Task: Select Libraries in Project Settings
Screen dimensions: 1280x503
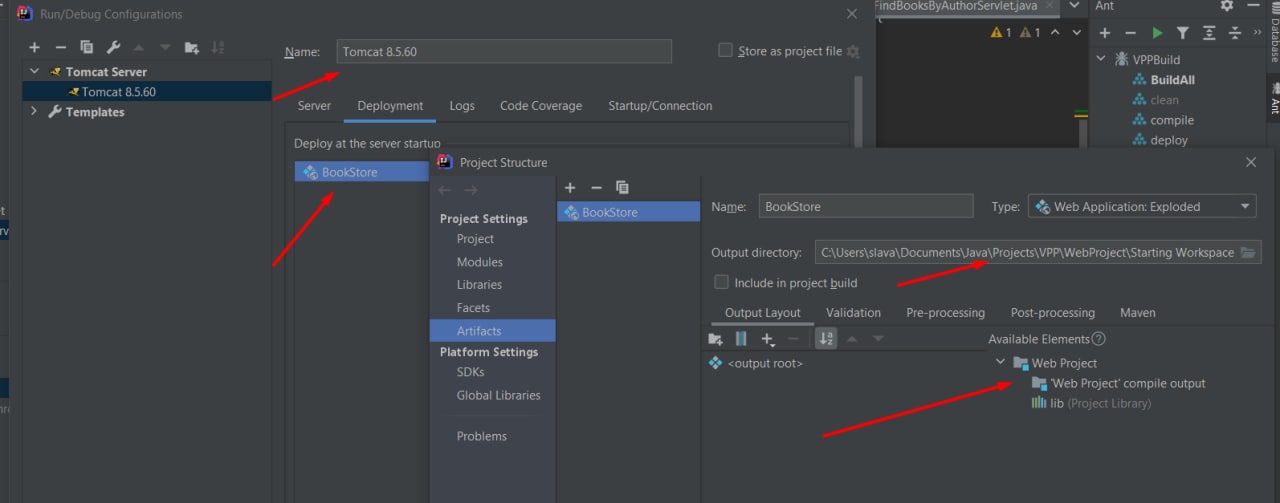Action: 479,285
